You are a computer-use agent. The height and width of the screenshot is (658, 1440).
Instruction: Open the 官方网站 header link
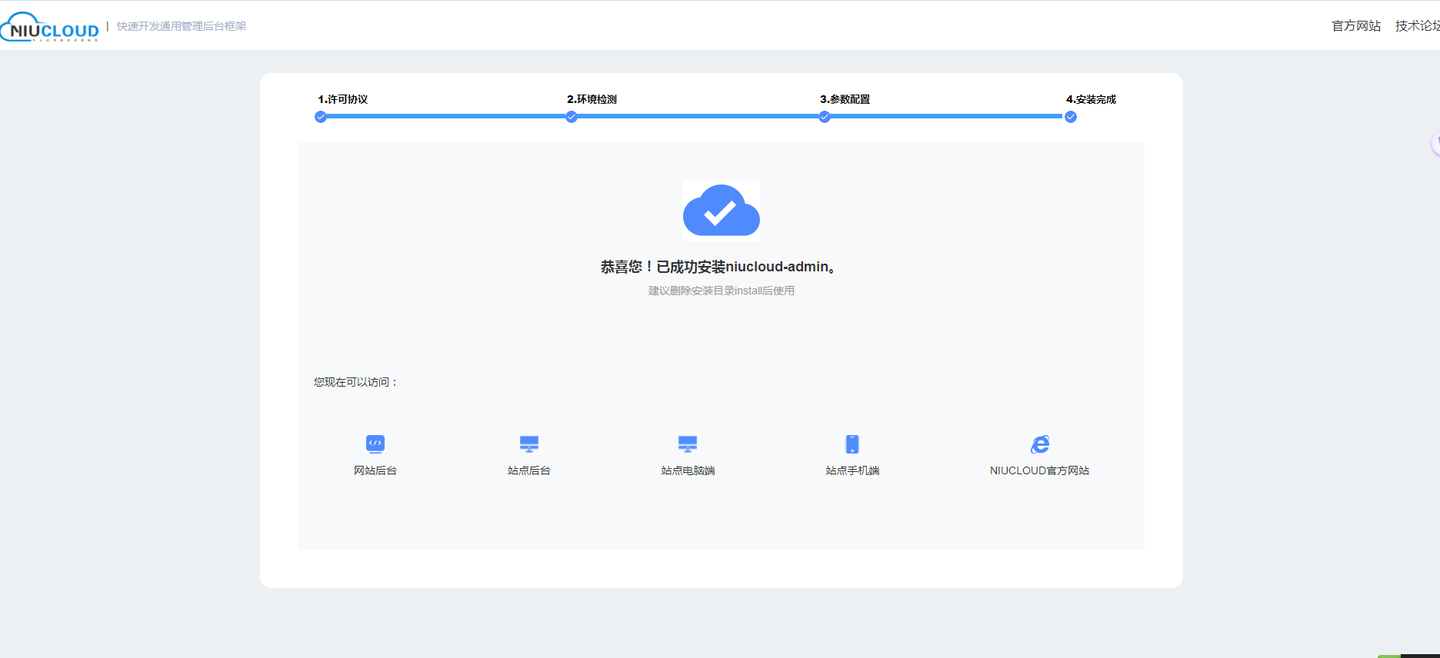tap(1356, 26)
